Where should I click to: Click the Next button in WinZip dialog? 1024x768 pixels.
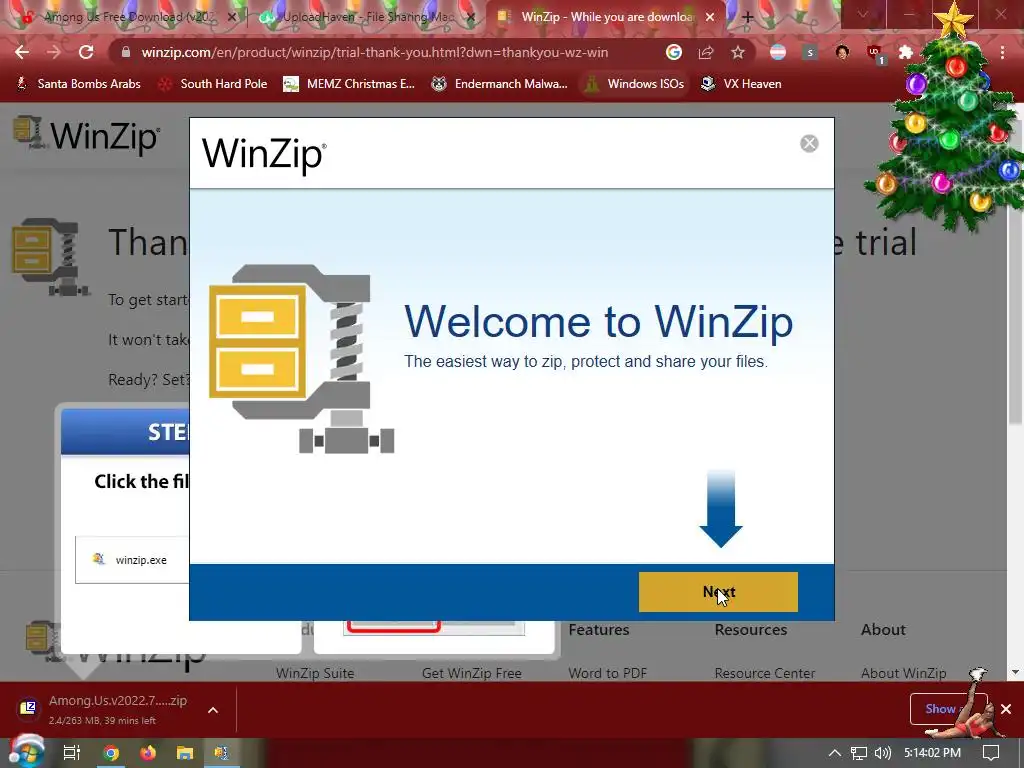(x=718, y=592)
